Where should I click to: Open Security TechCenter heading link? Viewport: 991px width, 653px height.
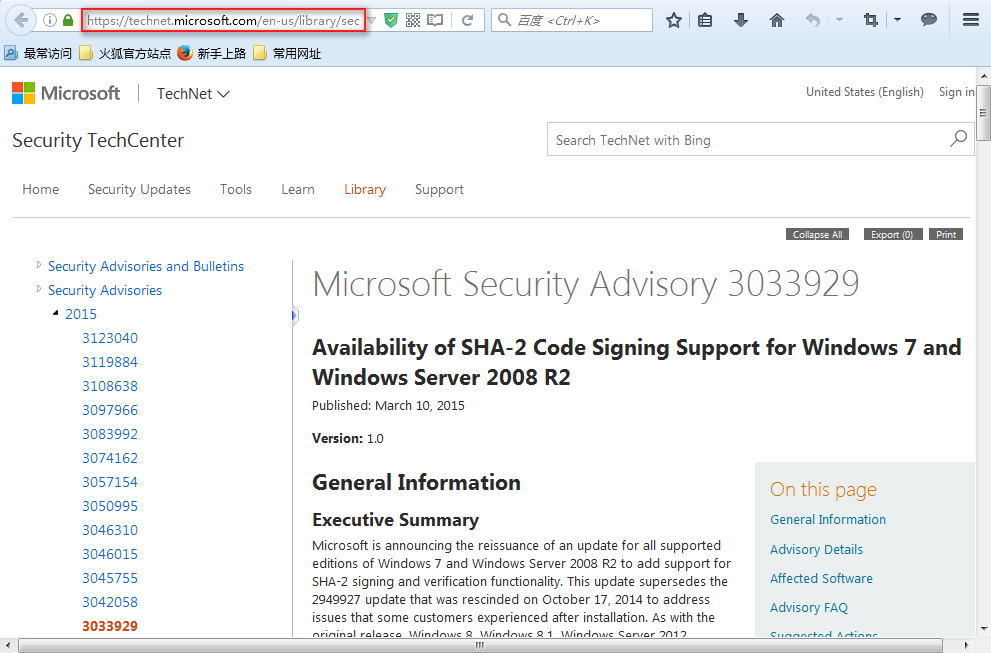98,140
